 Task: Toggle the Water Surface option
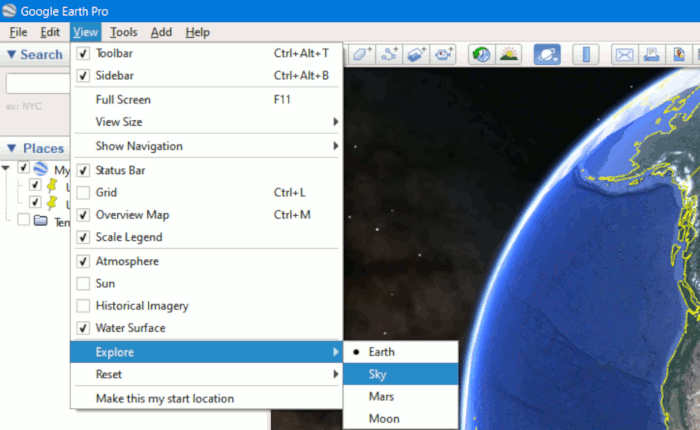coord(83,328)
